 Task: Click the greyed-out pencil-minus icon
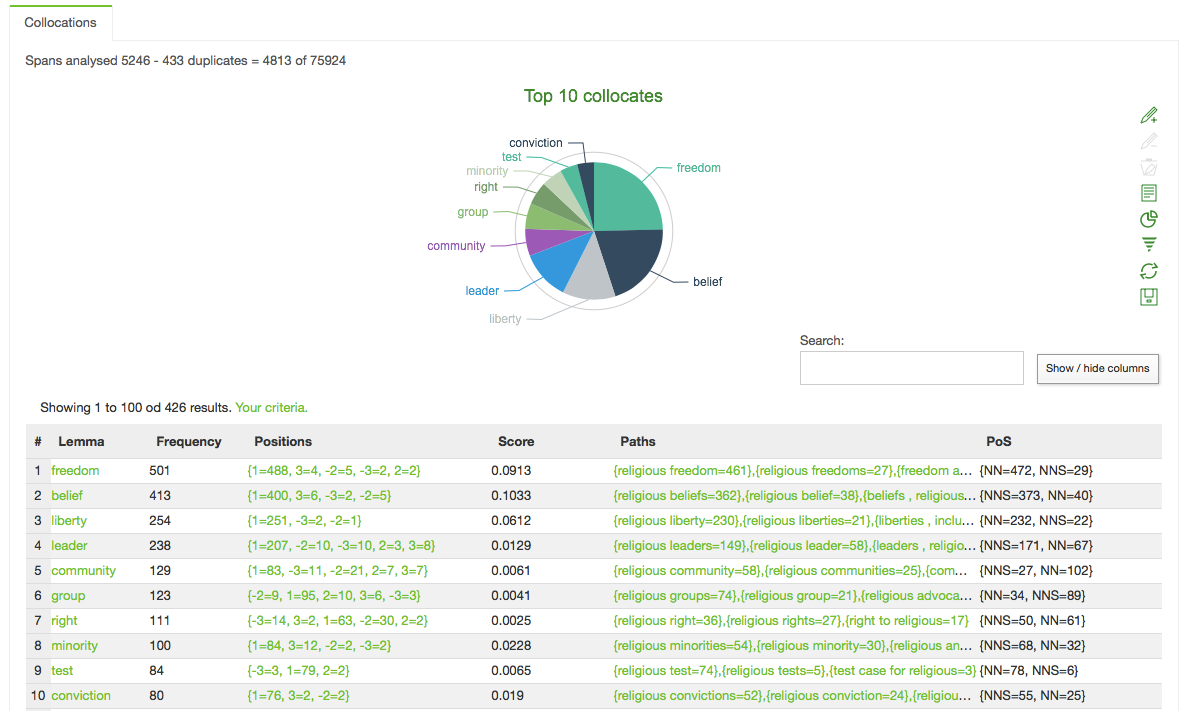pyautogui.click(x=1149, y=141)
